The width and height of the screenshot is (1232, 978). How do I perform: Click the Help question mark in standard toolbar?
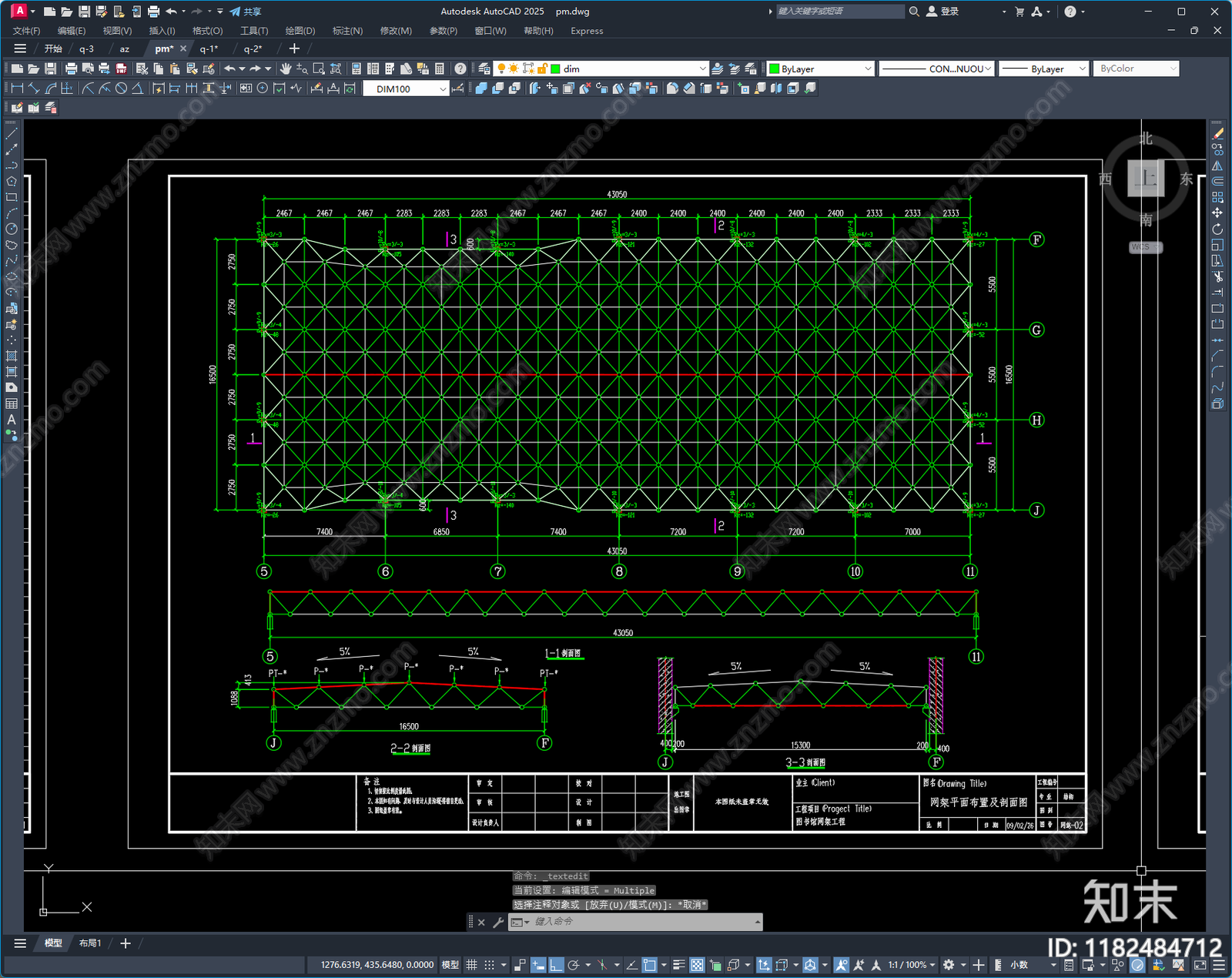(460, 69)
